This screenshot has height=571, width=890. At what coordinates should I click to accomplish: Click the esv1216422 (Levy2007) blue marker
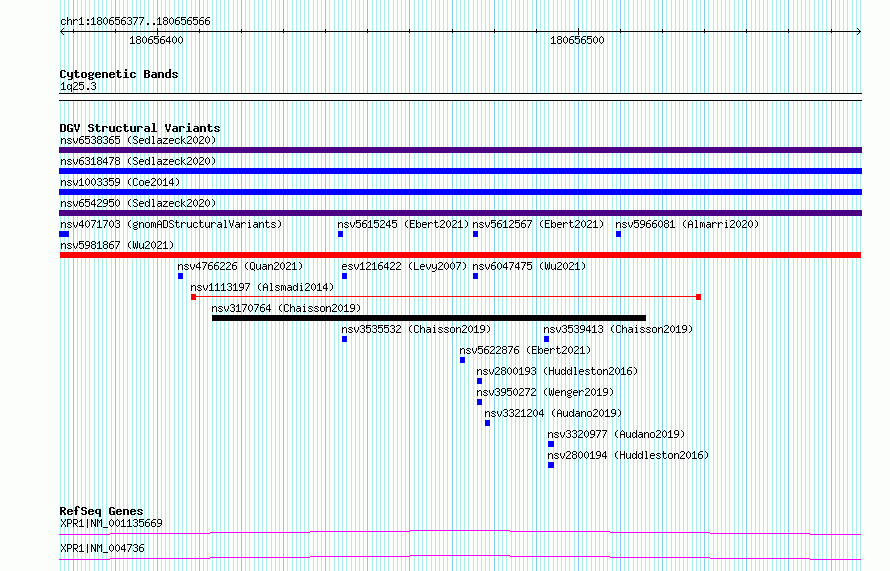pyautogui.click(x=345, y=276)
